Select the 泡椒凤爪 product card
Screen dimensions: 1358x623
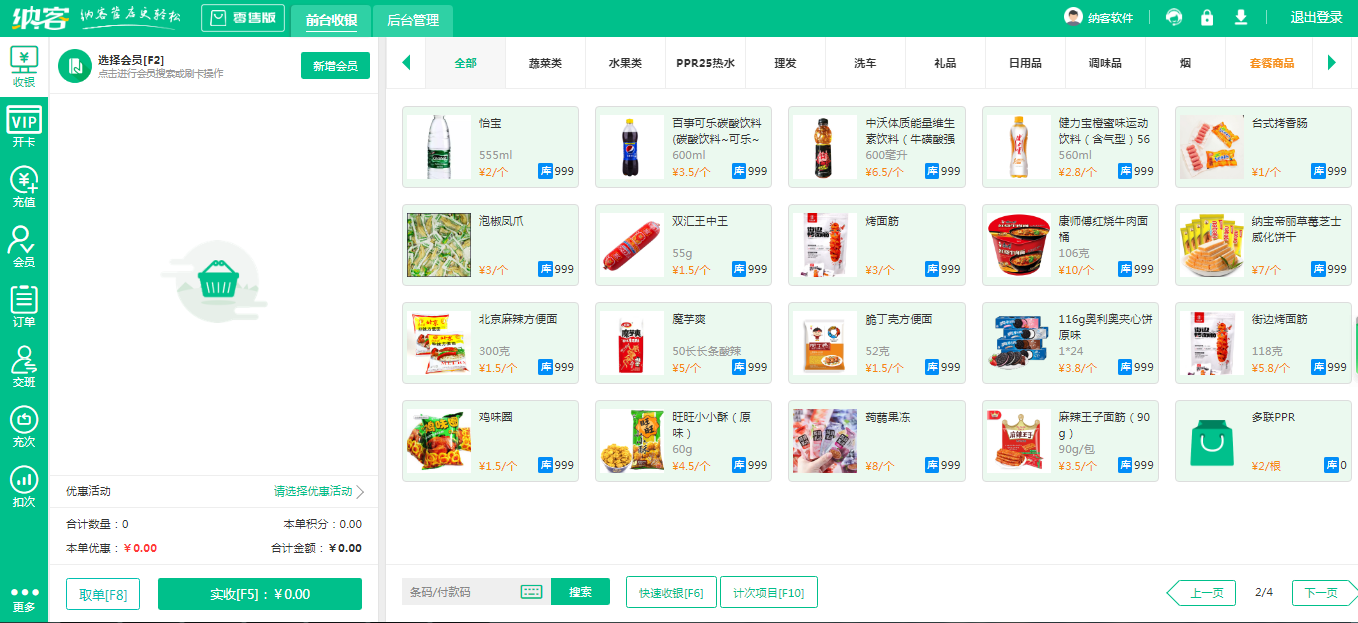point(490,245)
